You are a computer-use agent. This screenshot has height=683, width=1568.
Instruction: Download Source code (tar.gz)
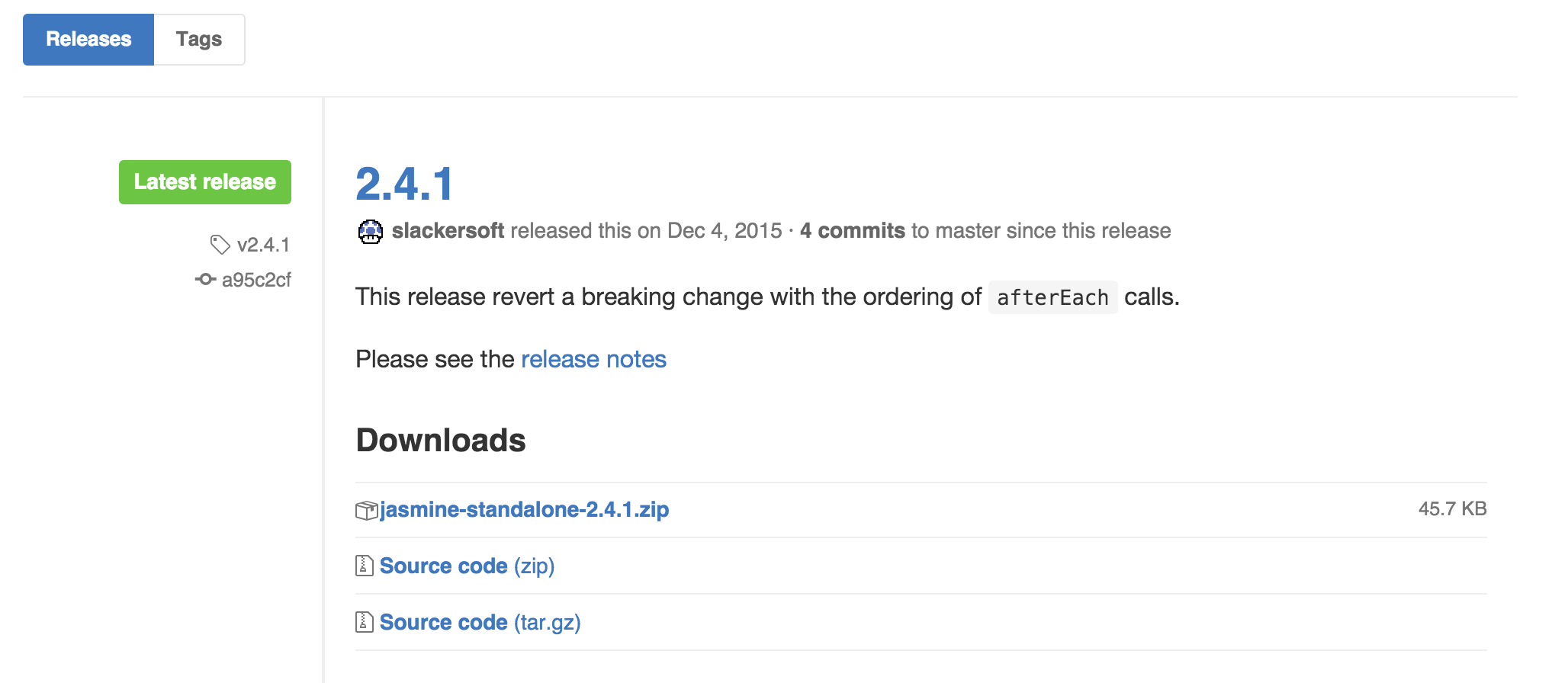point(480,622)
